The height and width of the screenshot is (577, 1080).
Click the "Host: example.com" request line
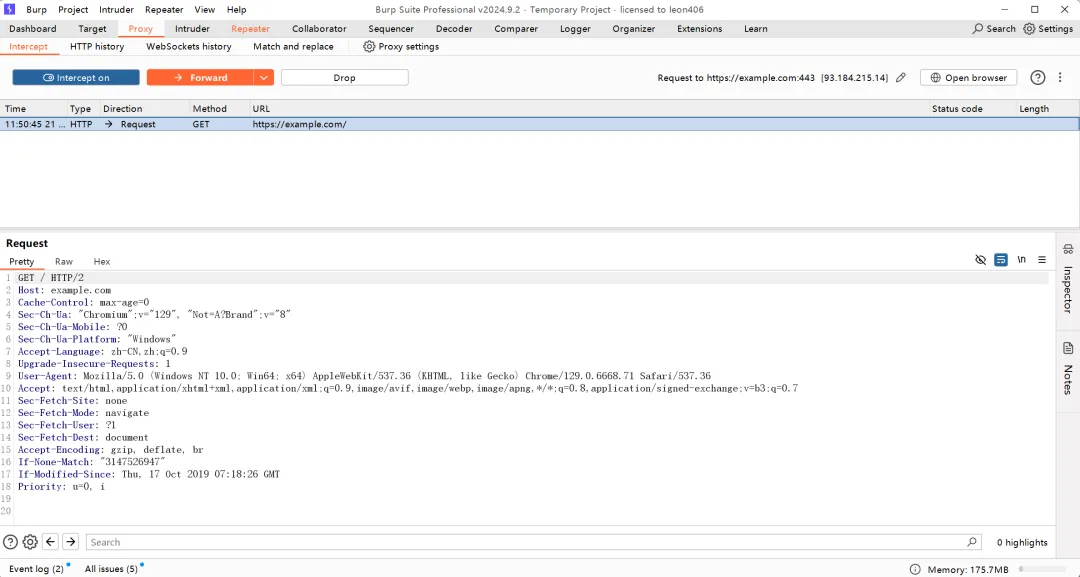[65, 291]
